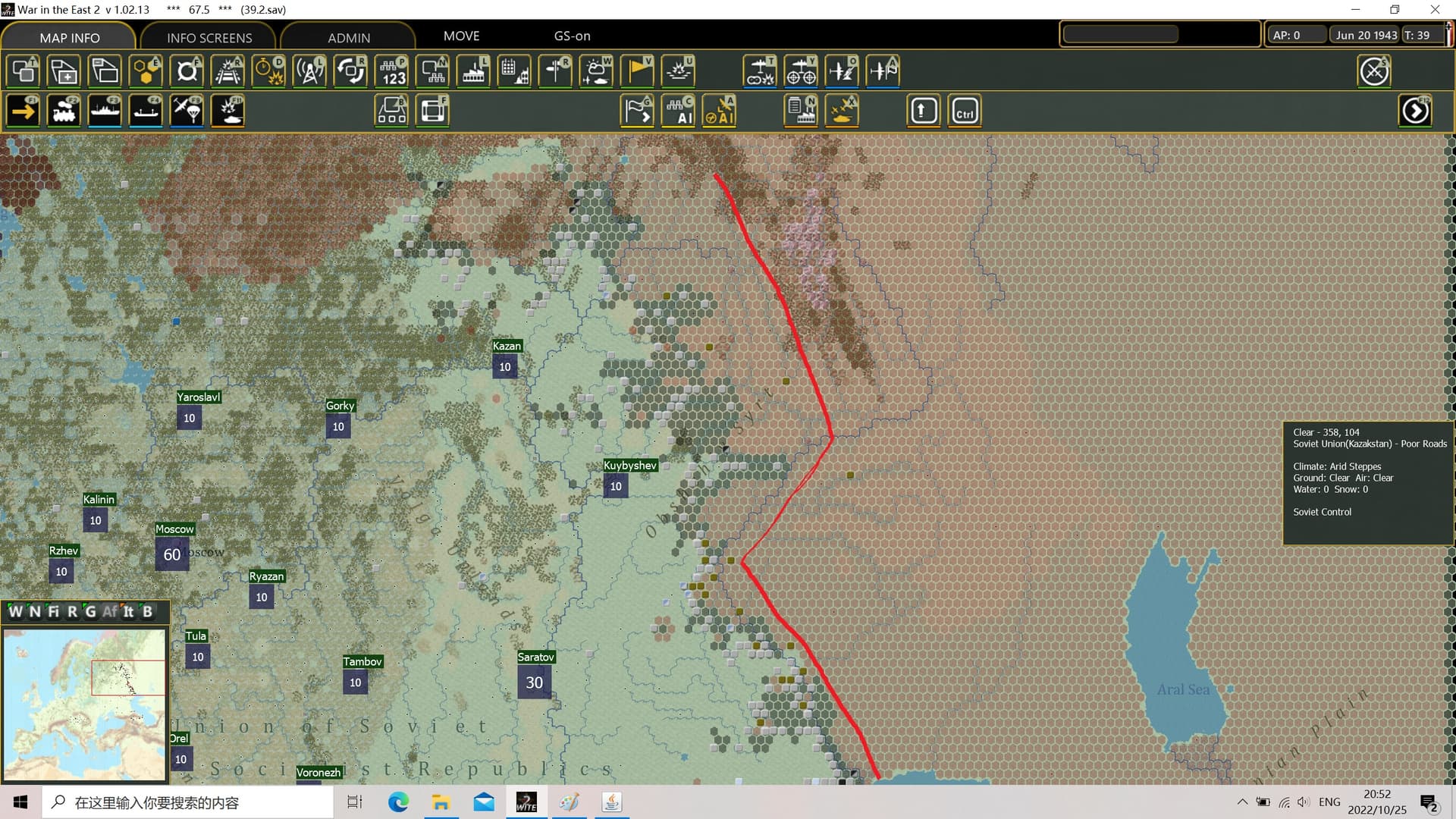
Task: Open the factory document N icon
Action: point(802,111)
